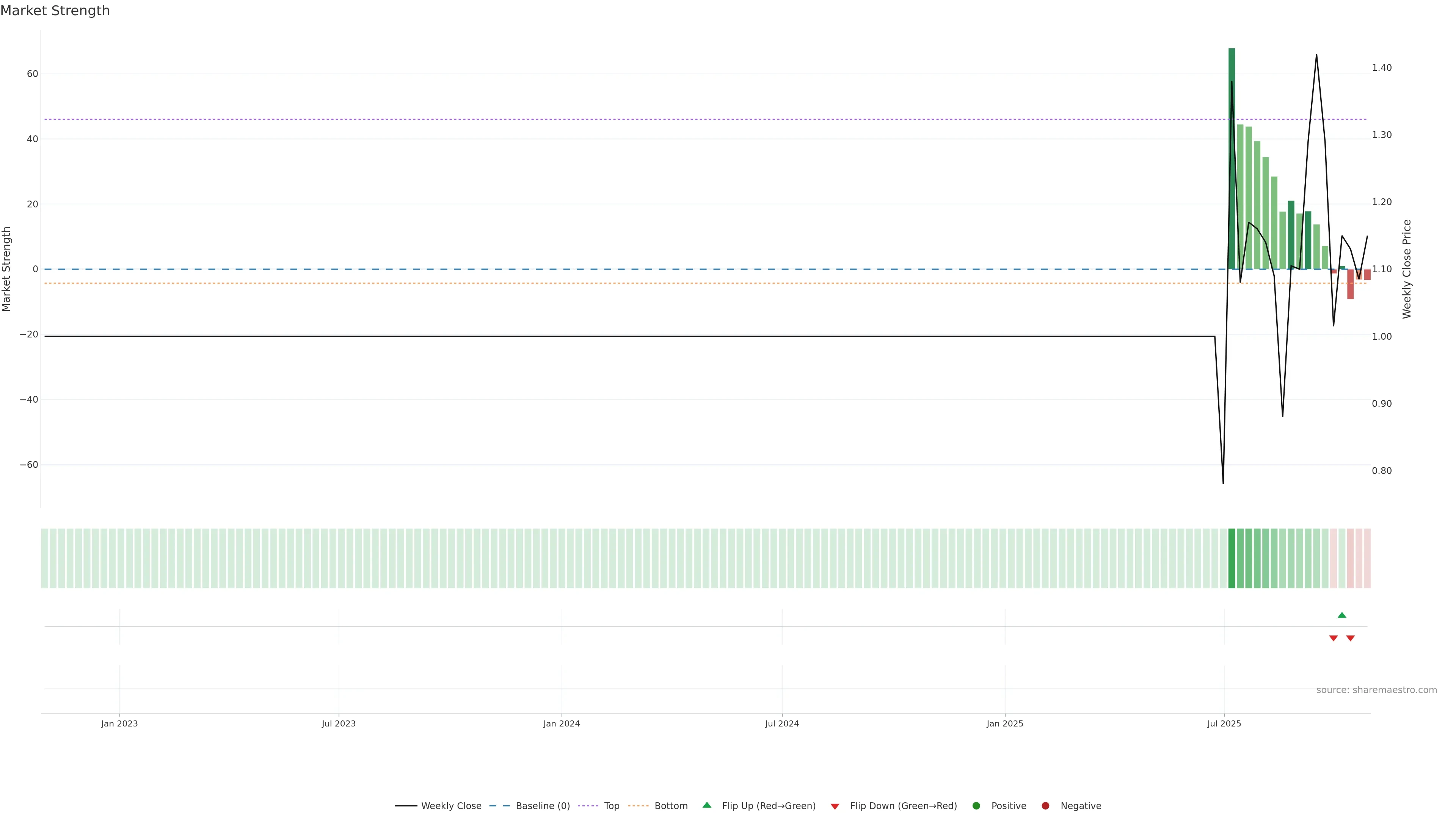Click the Jan 2023 axis label

click(x=119, y=723)
